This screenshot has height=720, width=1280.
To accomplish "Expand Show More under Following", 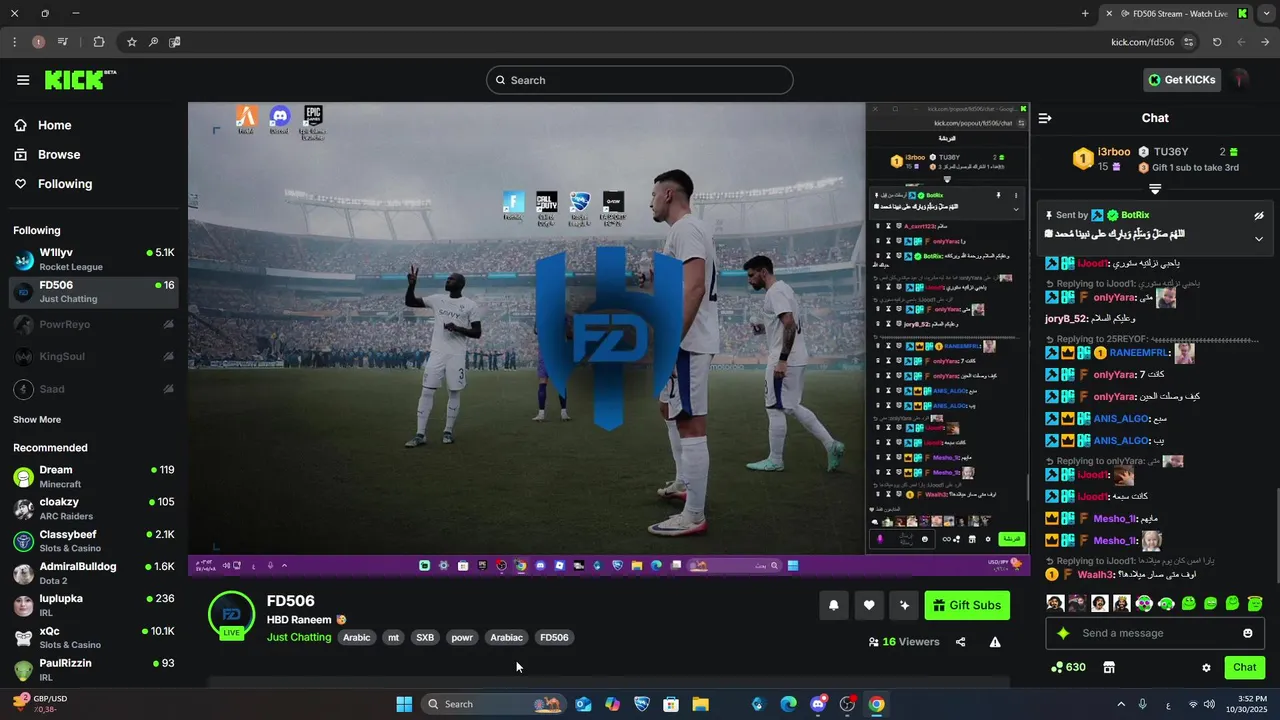I will click(x=37, y=420).
